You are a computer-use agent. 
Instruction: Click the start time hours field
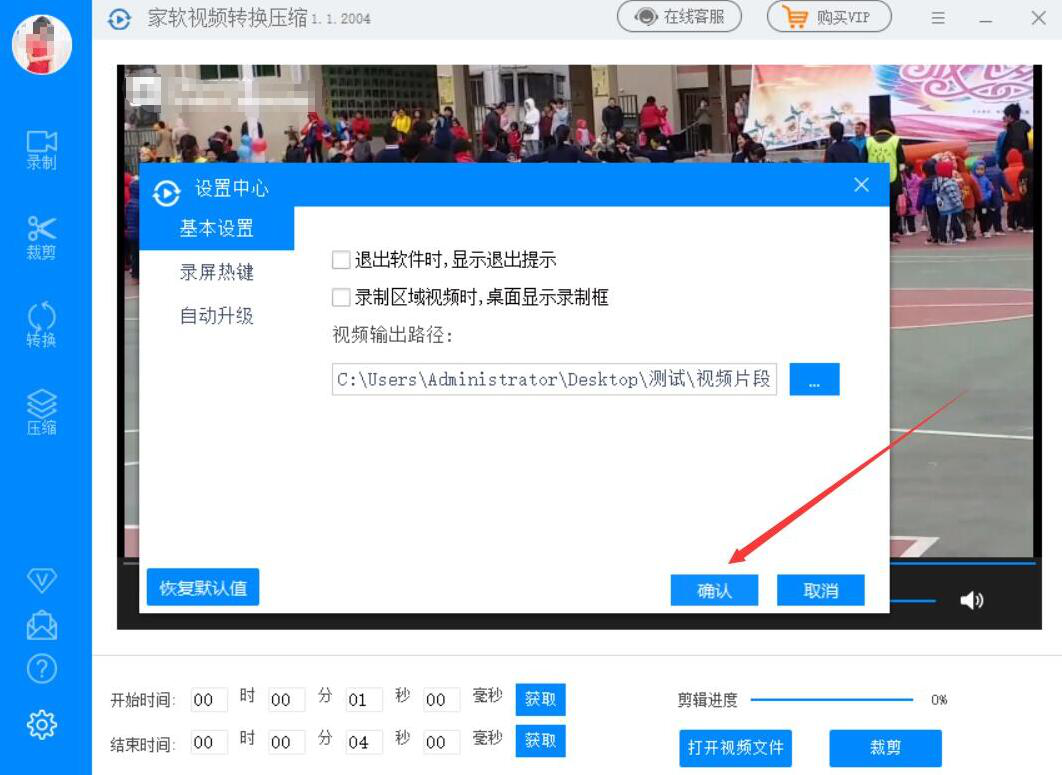coord(208,699)
